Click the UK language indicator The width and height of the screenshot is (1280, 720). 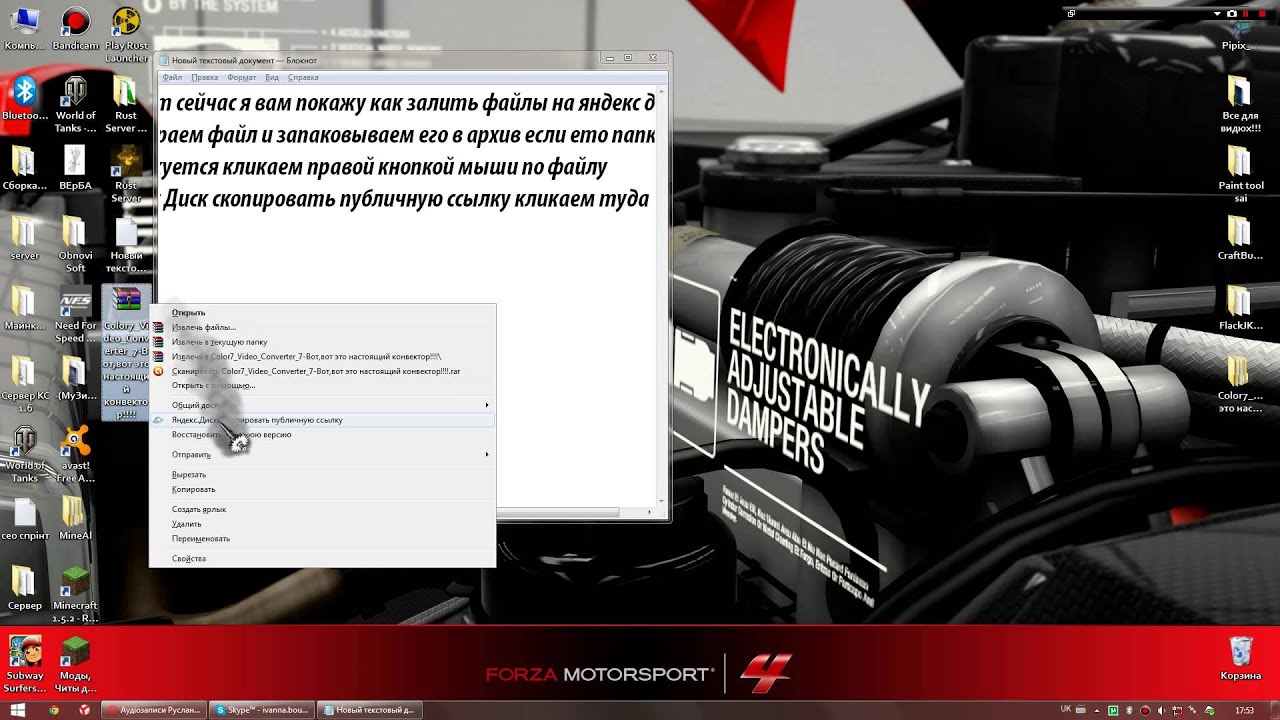coord(1066,709)
